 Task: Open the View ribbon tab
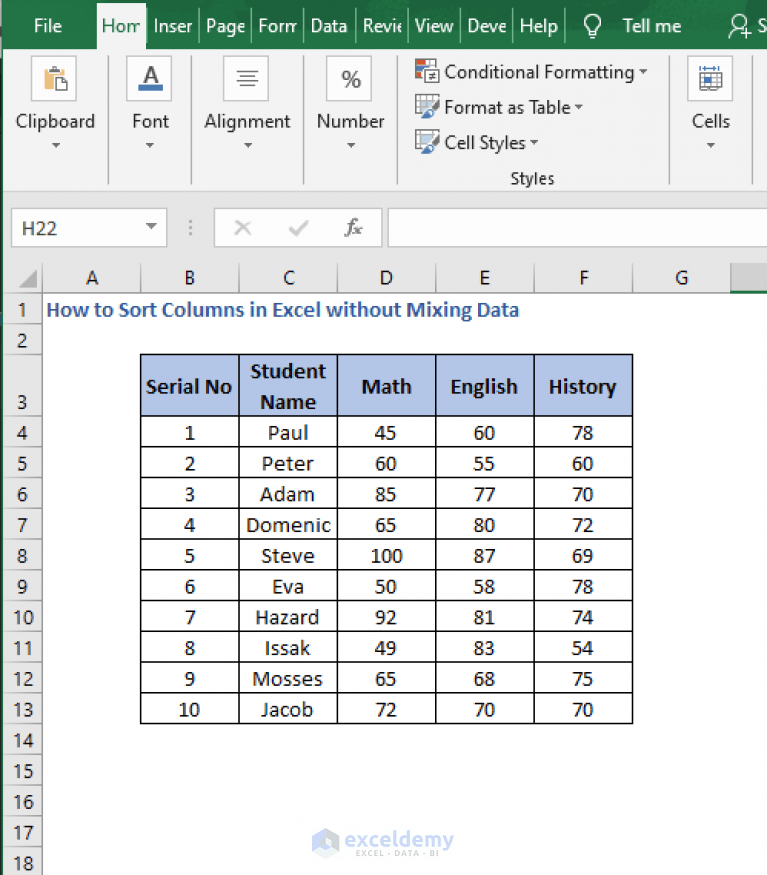[433, 26]
